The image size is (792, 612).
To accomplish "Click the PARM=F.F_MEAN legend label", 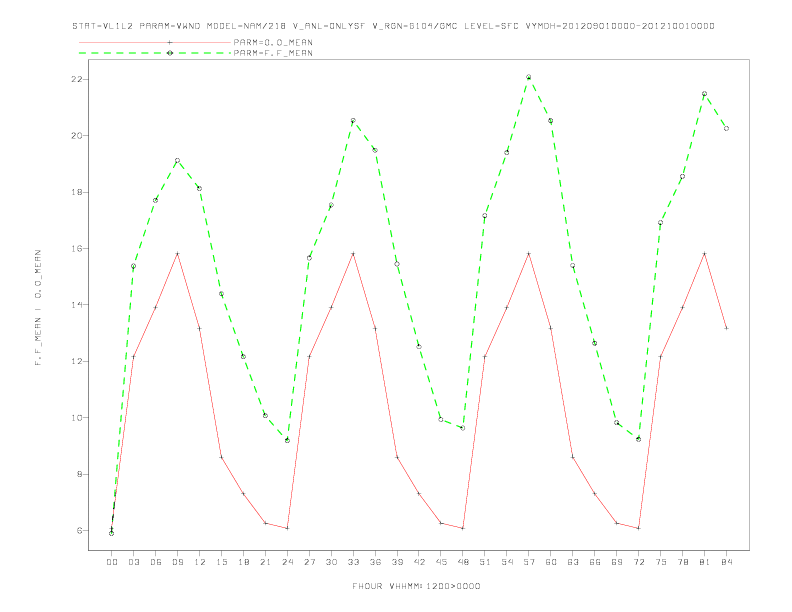I will pyautogui.click(x=273, y=53).
